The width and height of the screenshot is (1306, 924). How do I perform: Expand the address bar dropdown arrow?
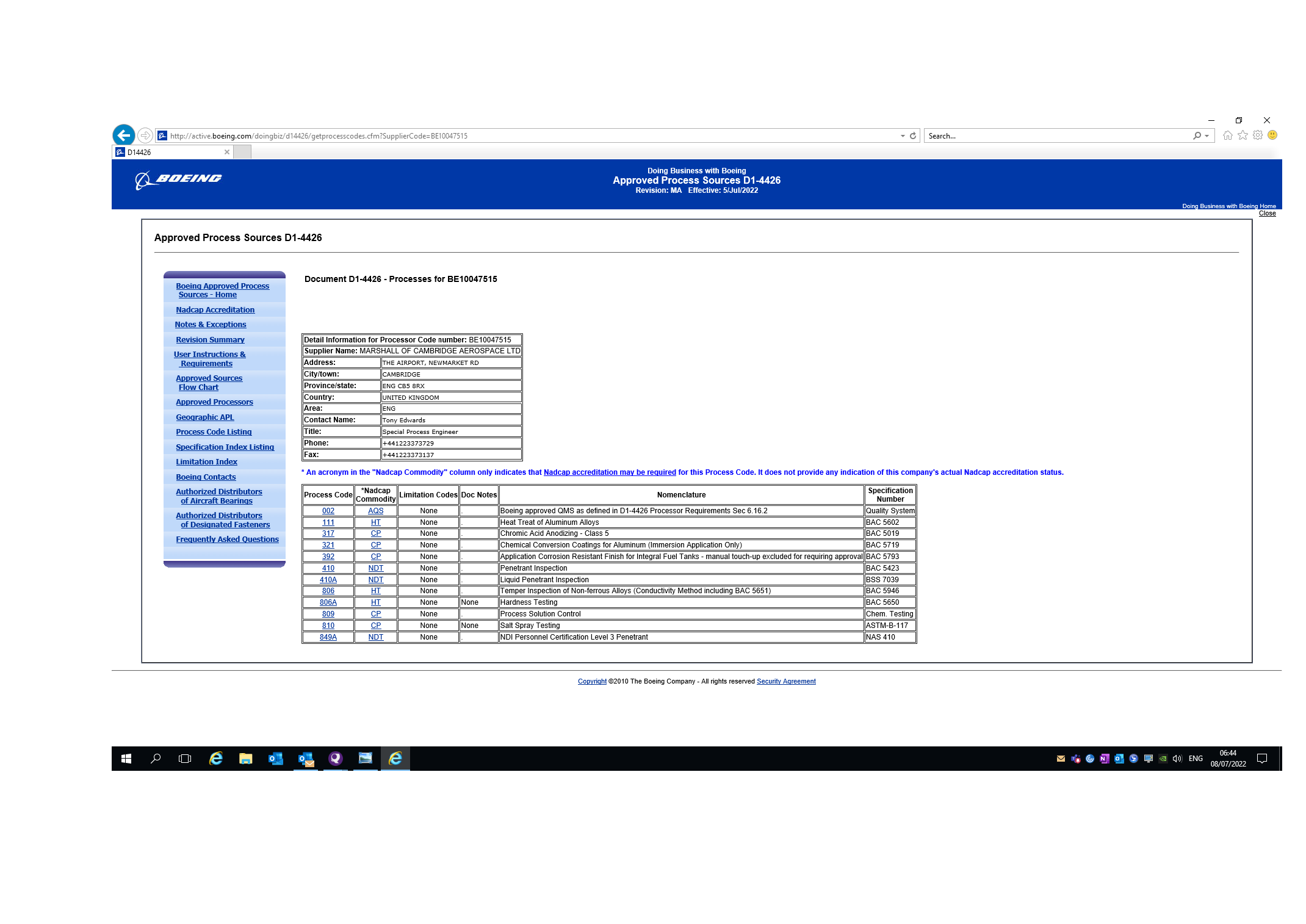(x=903, y=136)
